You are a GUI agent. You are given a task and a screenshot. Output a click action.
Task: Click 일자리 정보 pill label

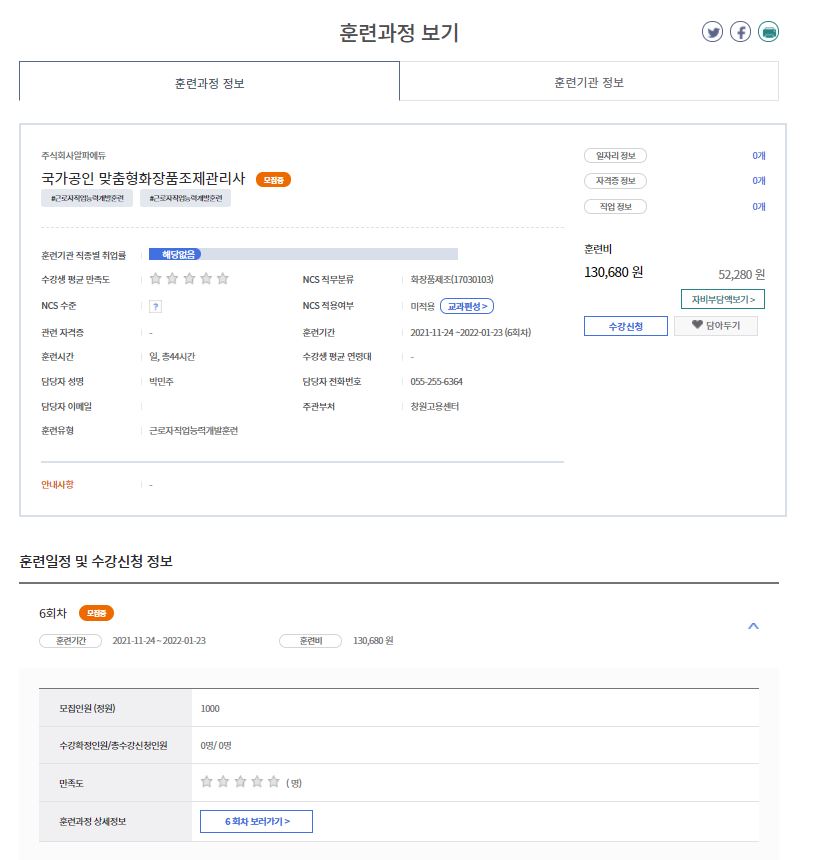[x=615, y=156]
